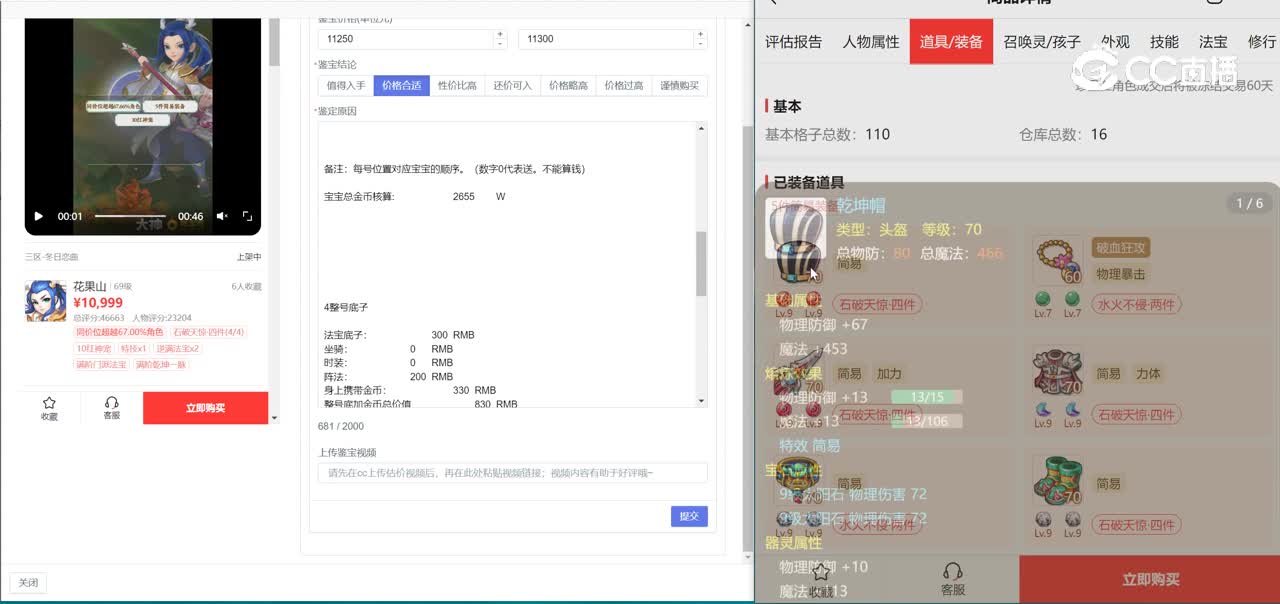Click the 花果山 character avatar
Viewport: 1280px width, 604px height.
click(45, 300)
